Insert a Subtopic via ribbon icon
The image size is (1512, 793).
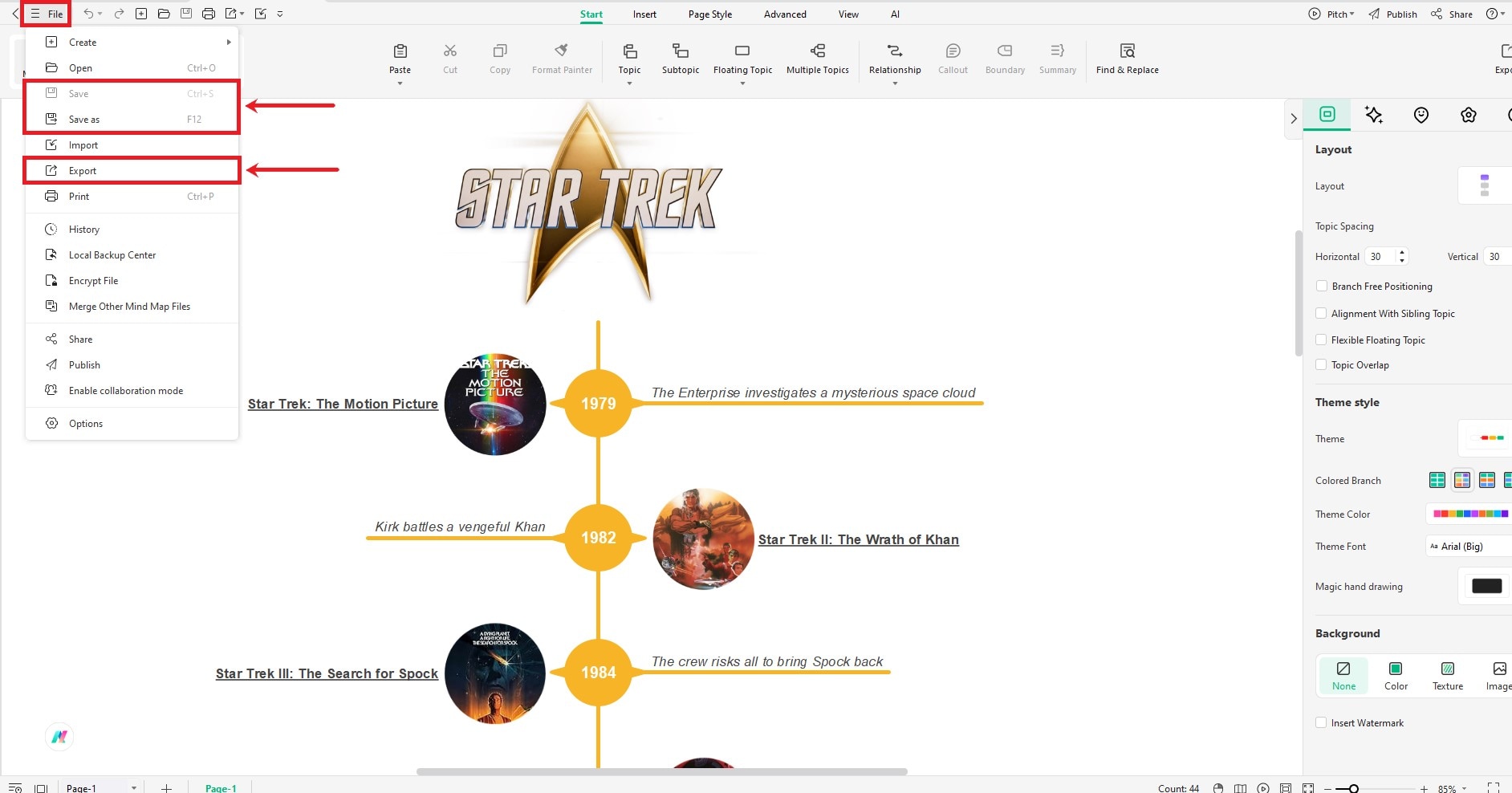click(681, 51)
